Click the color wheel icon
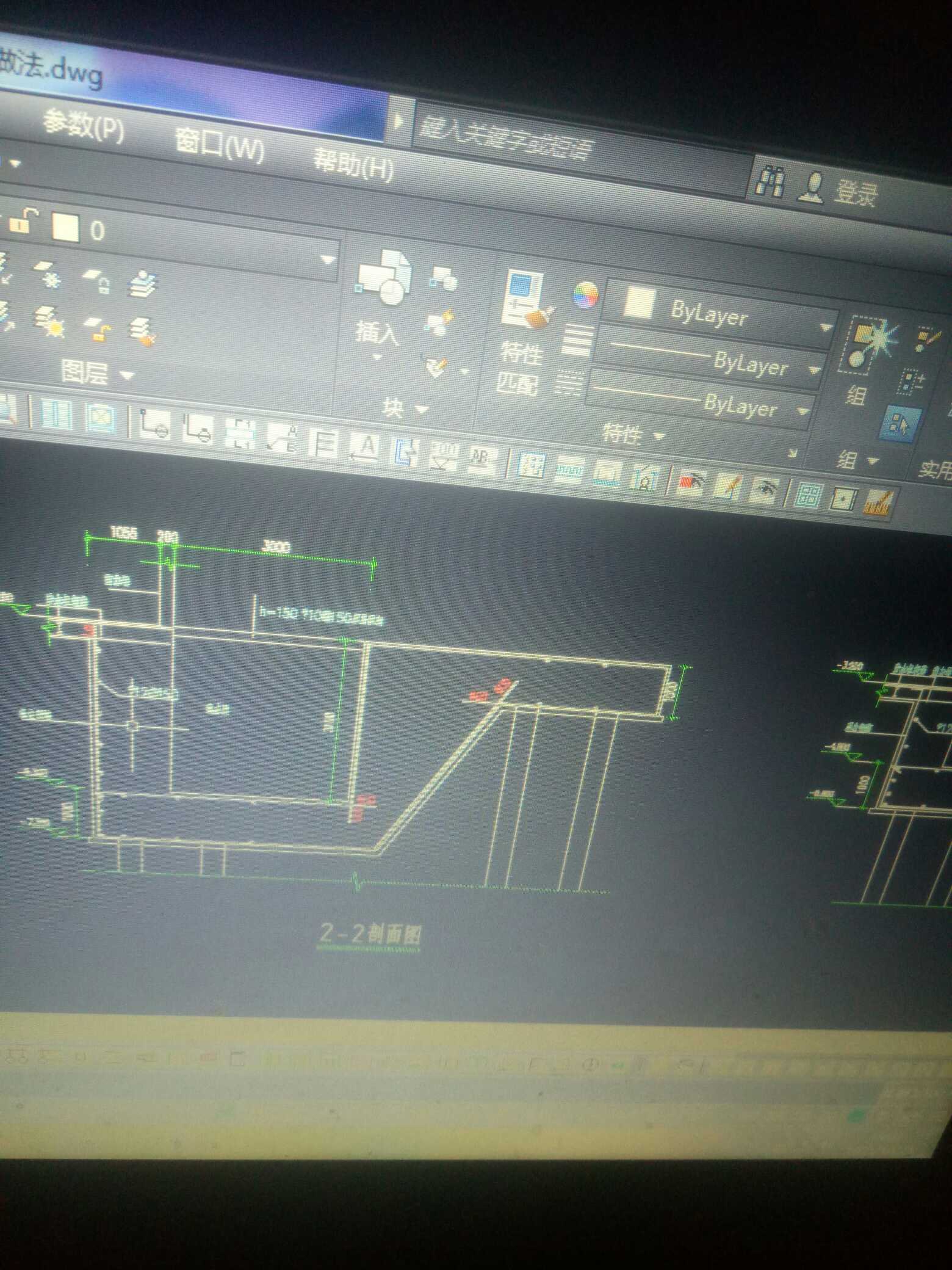 pos(585,296)
